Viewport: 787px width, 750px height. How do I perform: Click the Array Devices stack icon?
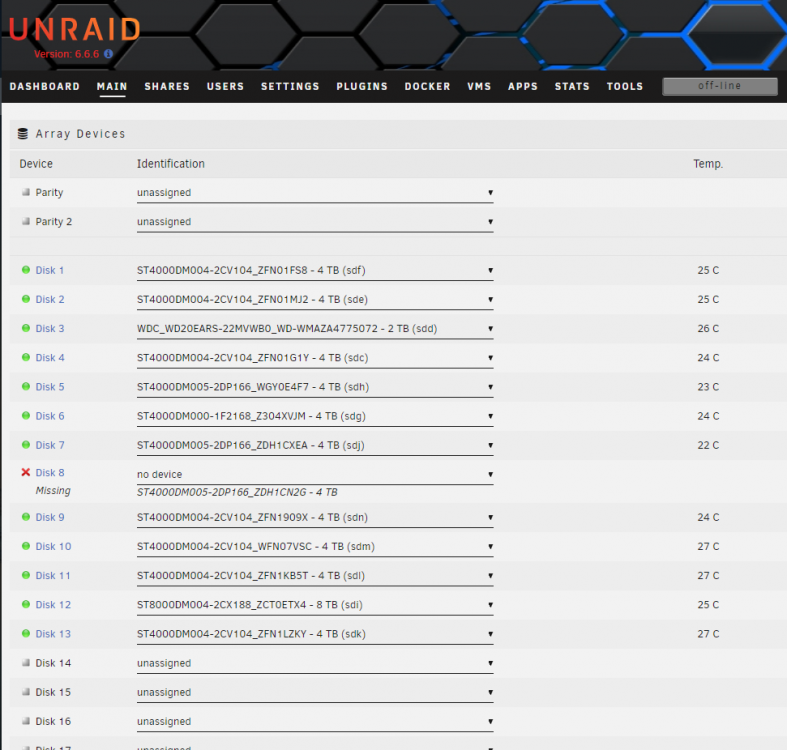23,134
